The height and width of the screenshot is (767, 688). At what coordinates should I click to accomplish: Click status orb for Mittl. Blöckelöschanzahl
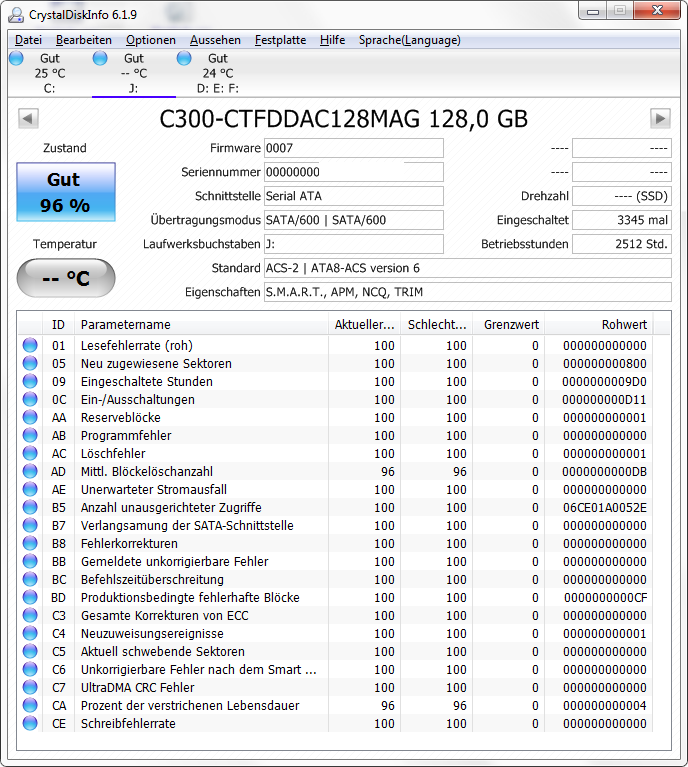point(30,471)
